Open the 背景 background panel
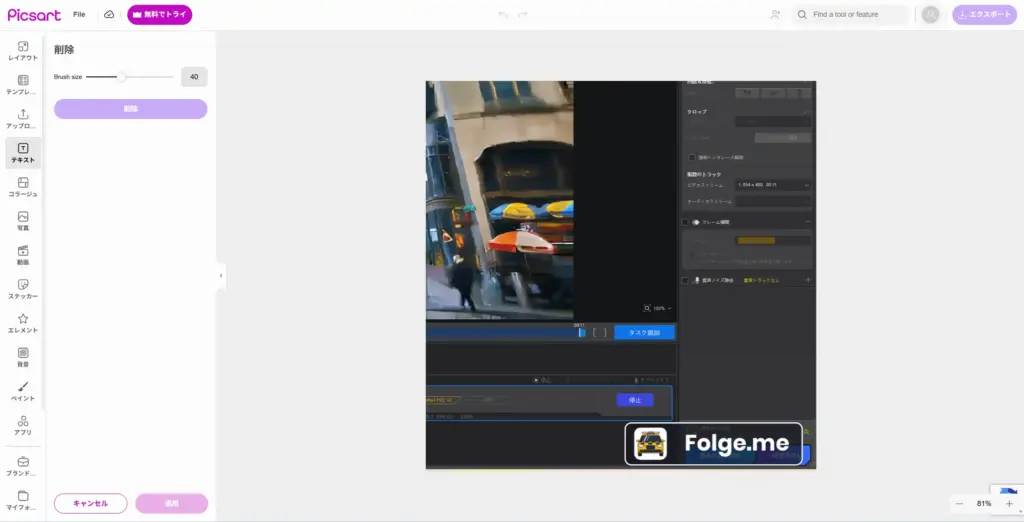The width and height of the screenshot is (1024, 522). point(23,357)
